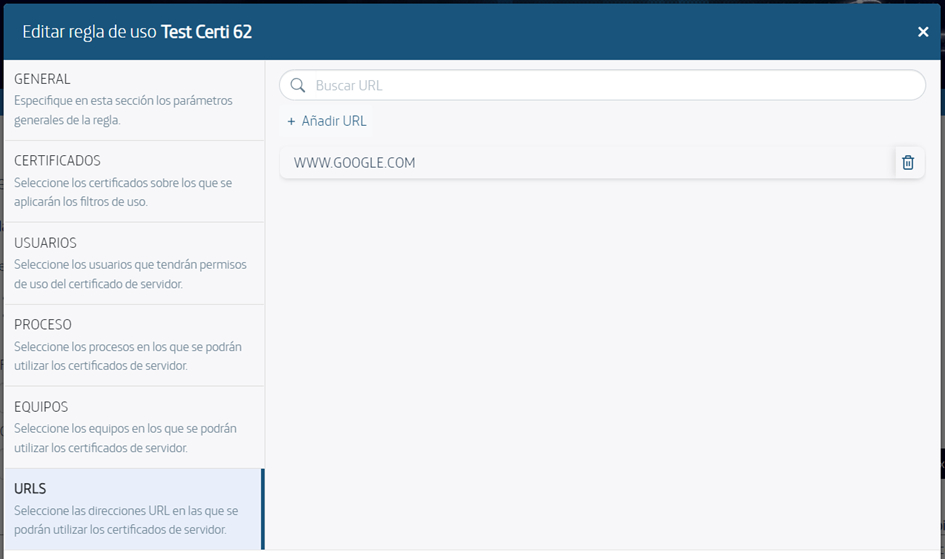Focus the Buscar URL search field
The width and height of the screenshot is (945, 559).
[610, 86]
